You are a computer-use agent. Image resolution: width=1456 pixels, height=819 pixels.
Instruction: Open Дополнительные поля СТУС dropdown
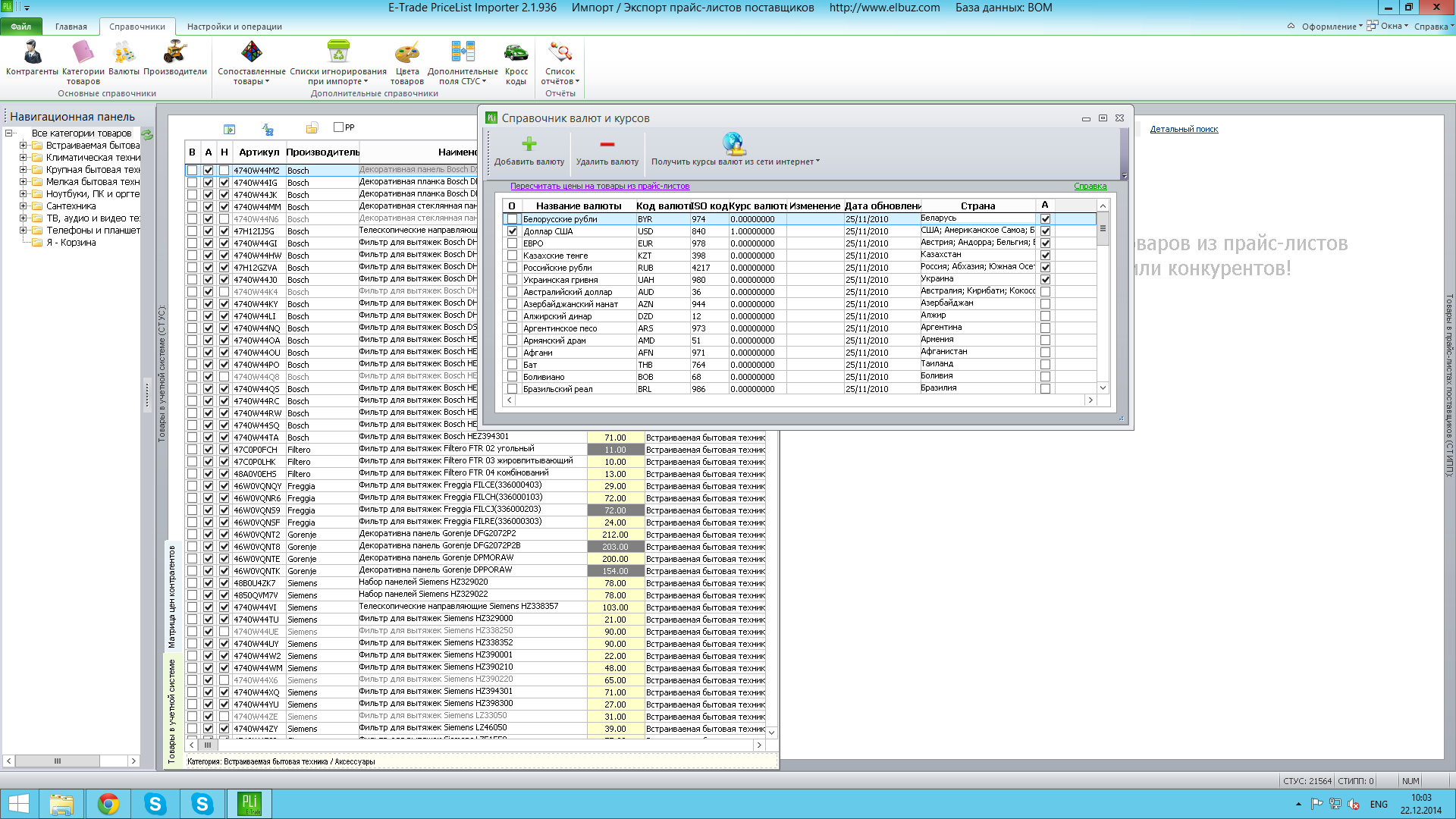463,62
